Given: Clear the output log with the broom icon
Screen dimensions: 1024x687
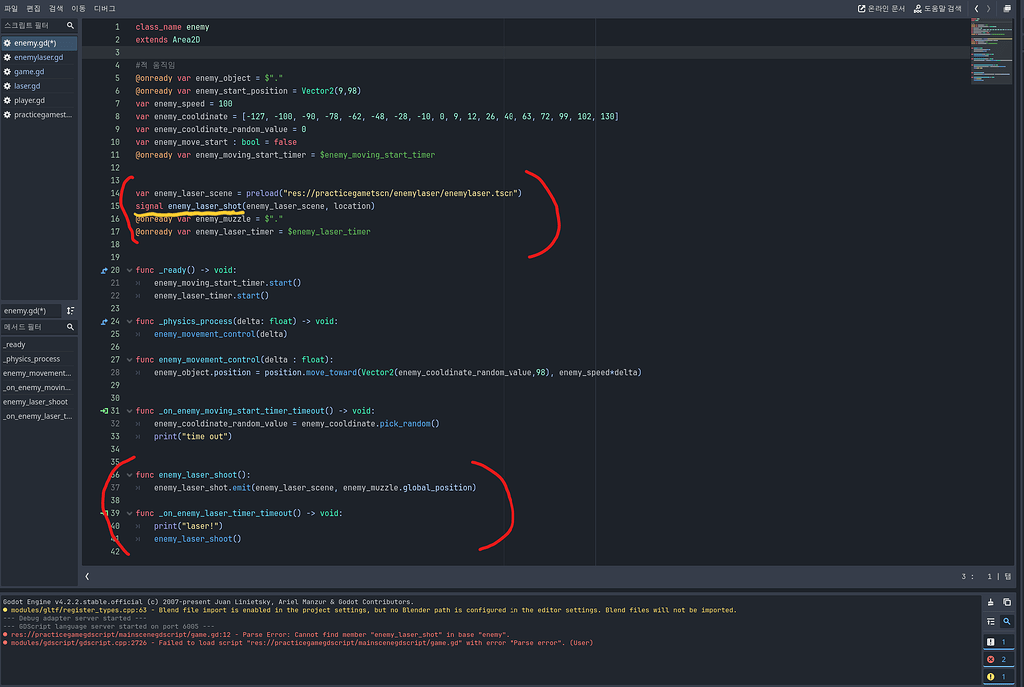Looking at the screenshot, I should click(x=991, y=602).
